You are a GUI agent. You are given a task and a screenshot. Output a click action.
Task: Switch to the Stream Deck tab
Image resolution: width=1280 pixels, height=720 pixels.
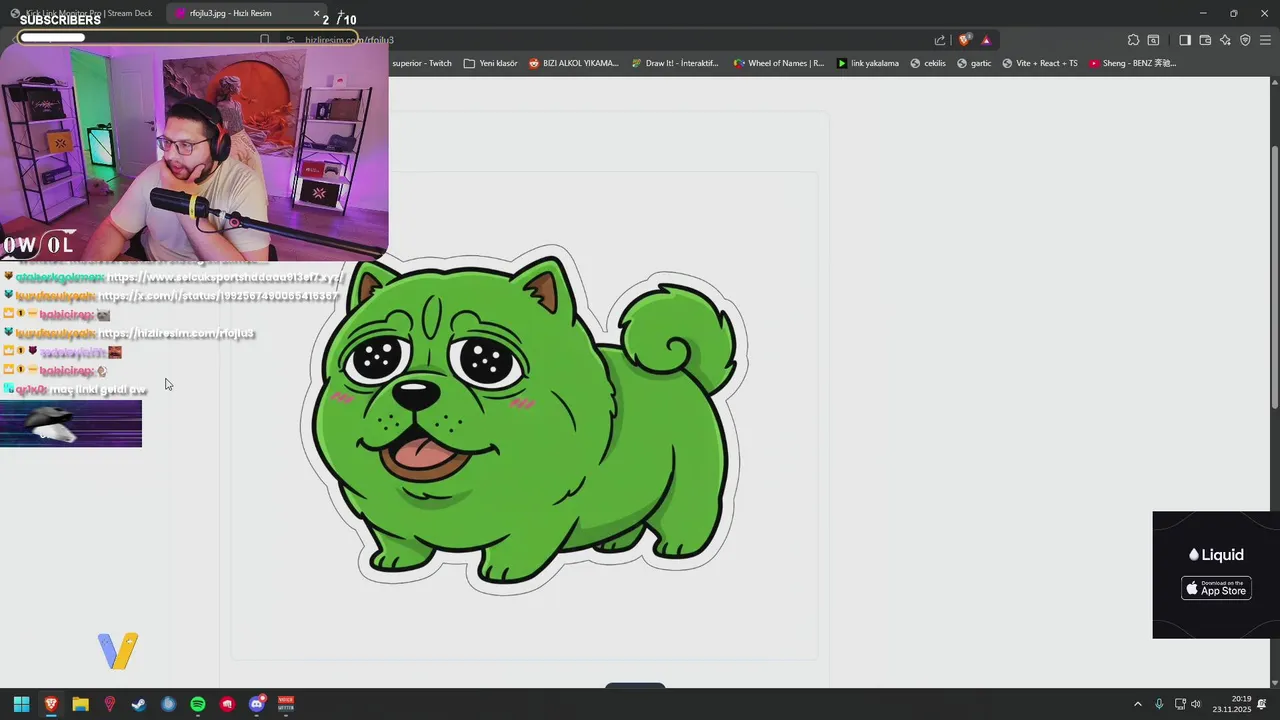[x=80, y=13]
